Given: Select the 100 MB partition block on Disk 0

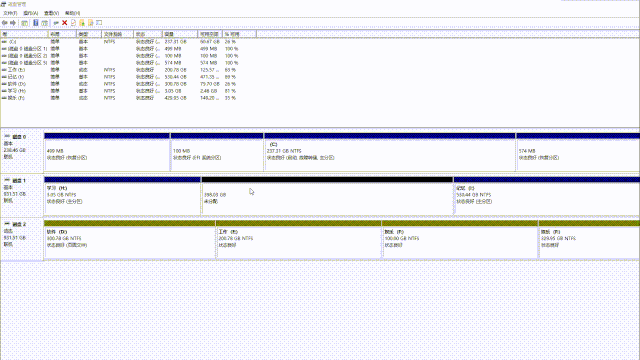Looking at the screenshot, I should pyautogui.click(x=217, y=152).
